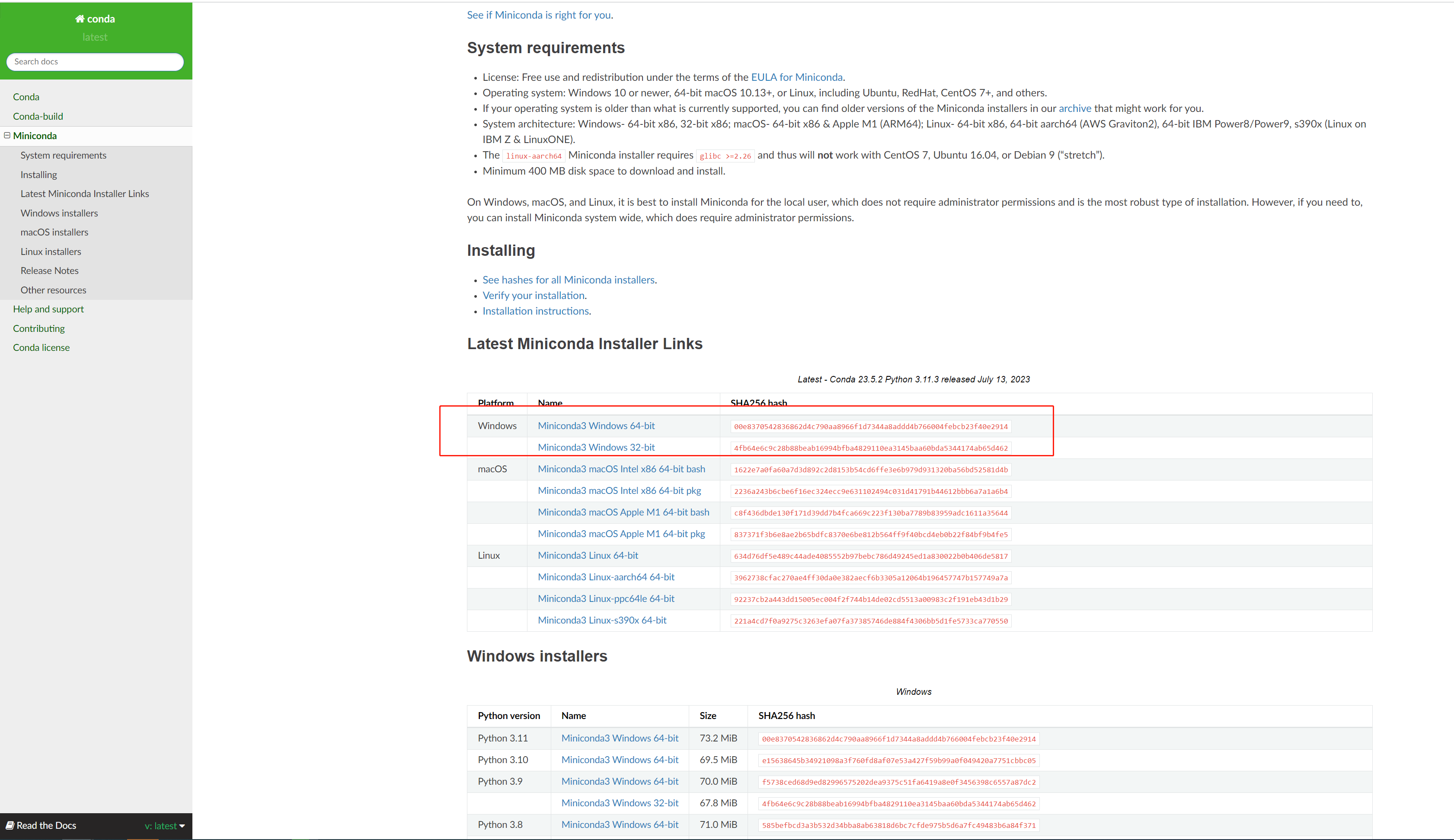Click the 'Latest Miniconda Installer Links' page heading

(585, 344)
